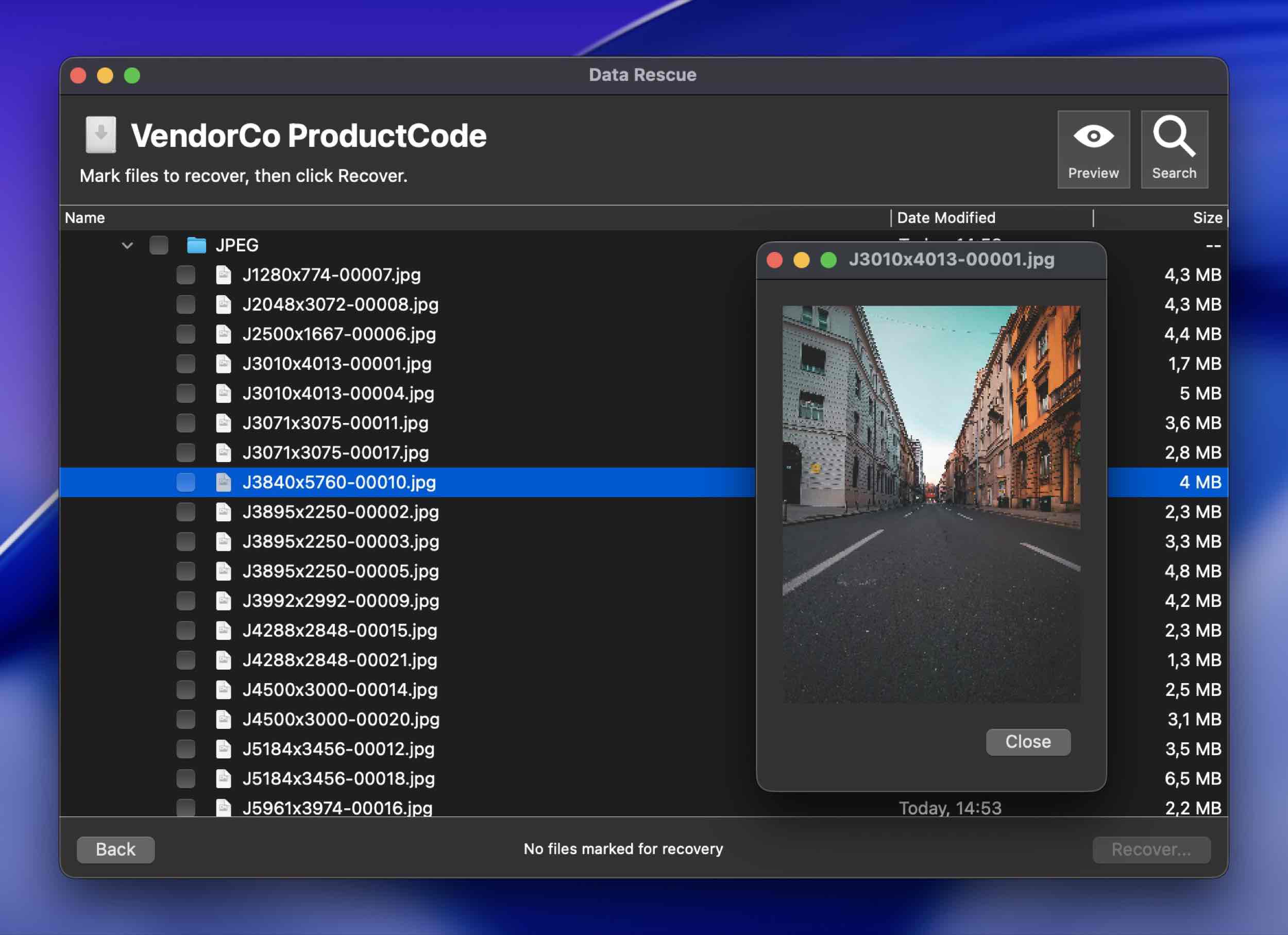
Task: Mark the JPEG folder checkbox for recovery
Action: tap(159, 245)
